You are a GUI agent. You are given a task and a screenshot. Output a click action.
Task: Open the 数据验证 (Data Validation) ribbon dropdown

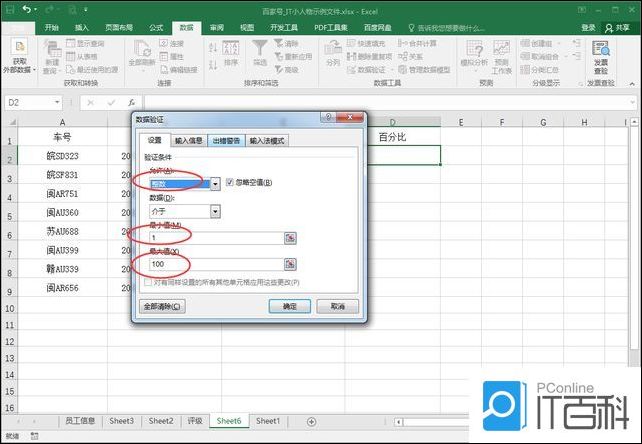pyautogui.click(x=392, y=70)
